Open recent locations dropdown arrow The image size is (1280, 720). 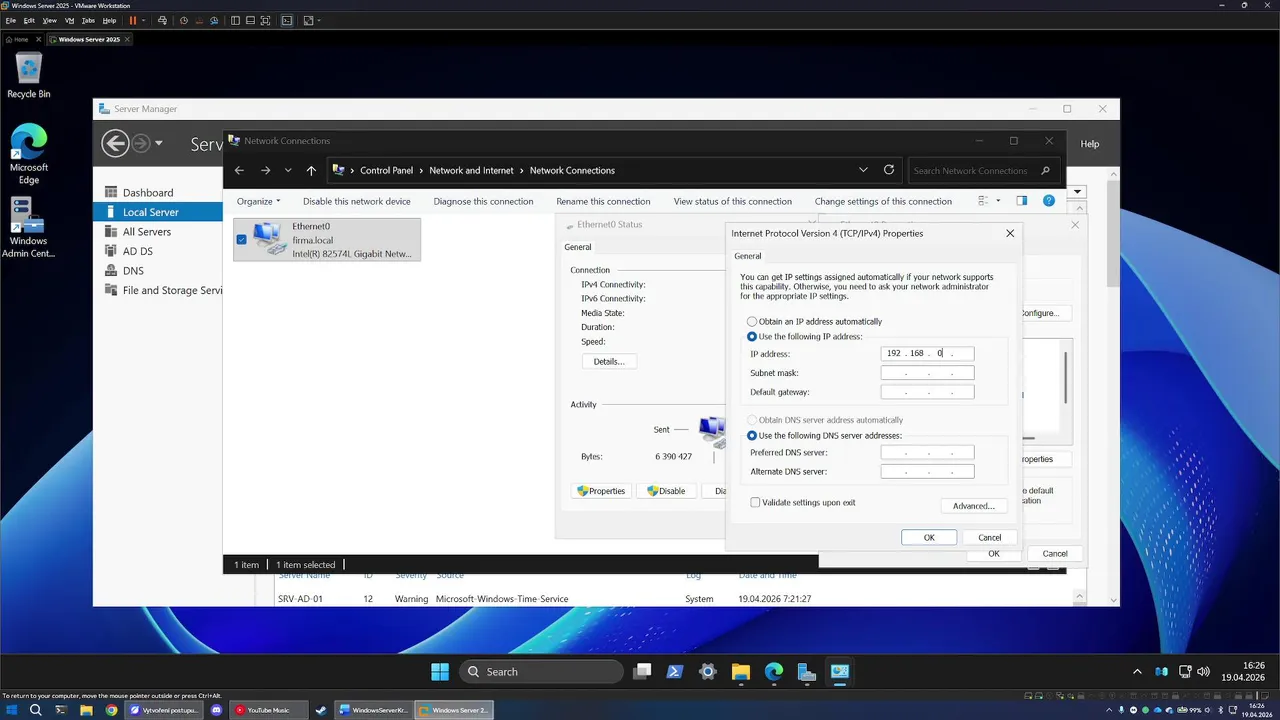click(288, 170)
